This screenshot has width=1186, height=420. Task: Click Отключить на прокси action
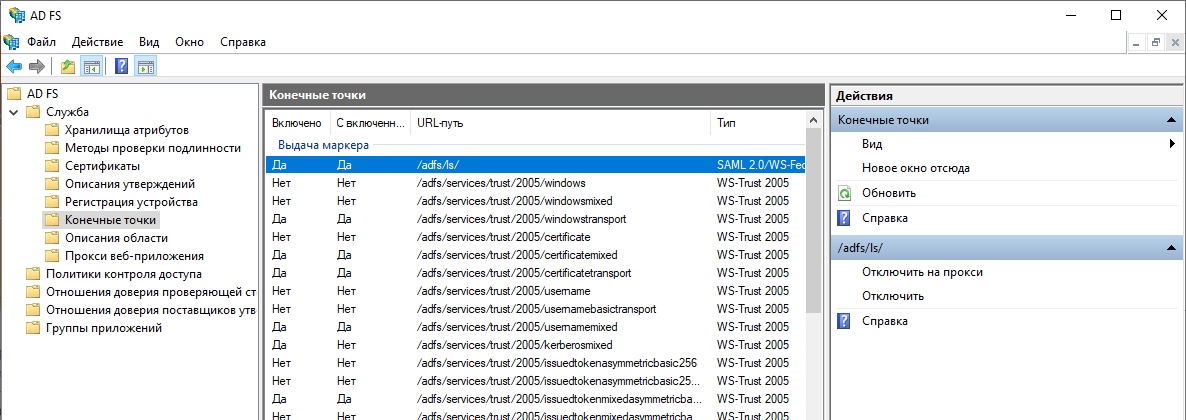point(922,272)
